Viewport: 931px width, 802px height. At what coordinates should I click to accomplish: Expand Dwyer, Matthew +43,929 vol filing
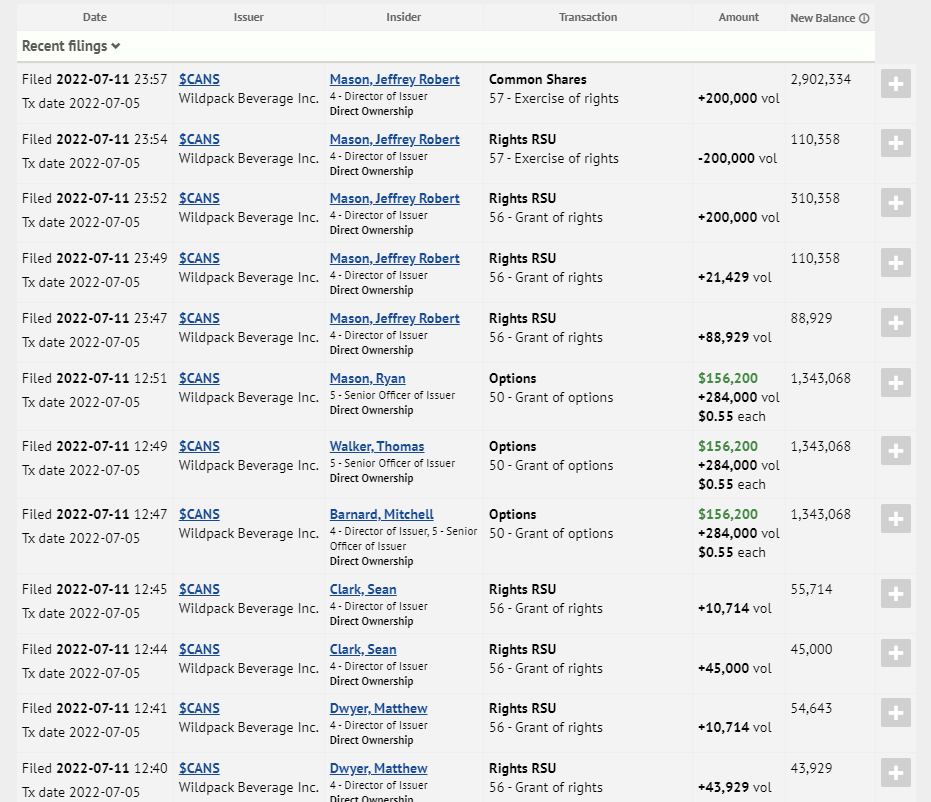tap(895, 772)
